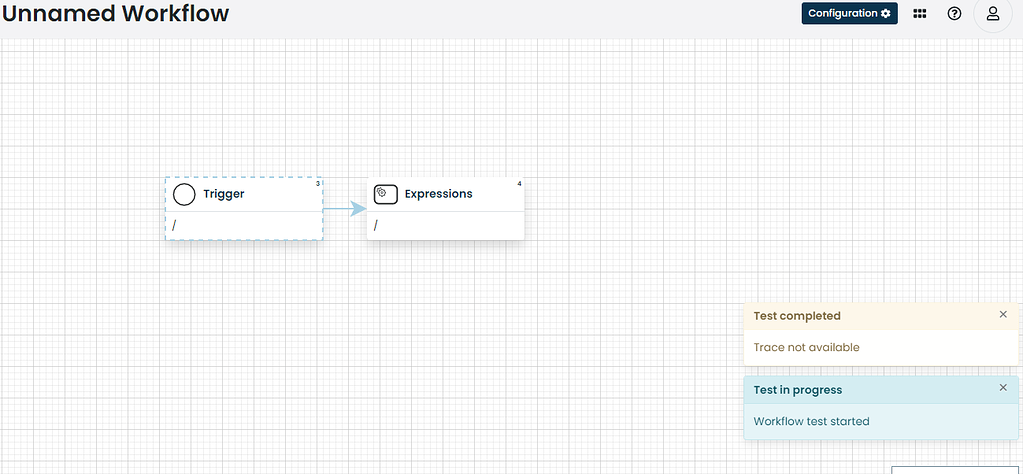
Task: Click the number 4 badge on Expressions
Action: 519,184
